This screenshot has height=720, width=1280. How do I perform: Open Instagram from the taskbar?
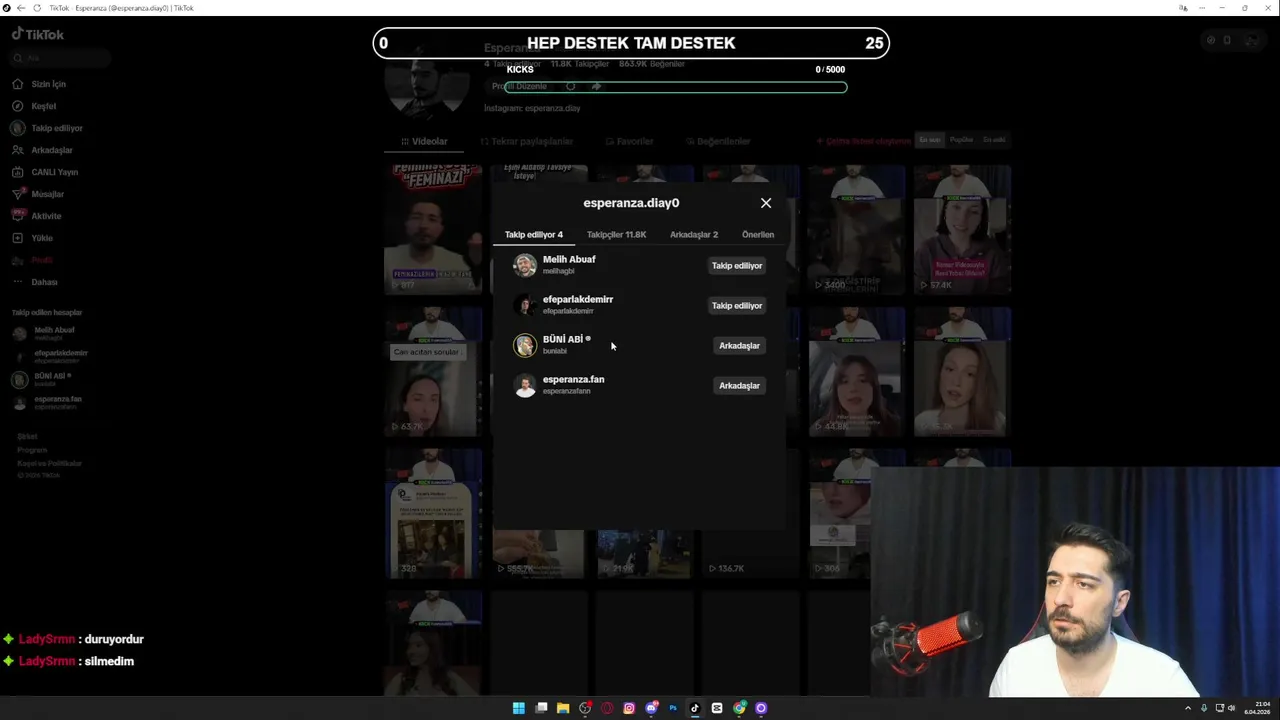(x=629, y=708)
